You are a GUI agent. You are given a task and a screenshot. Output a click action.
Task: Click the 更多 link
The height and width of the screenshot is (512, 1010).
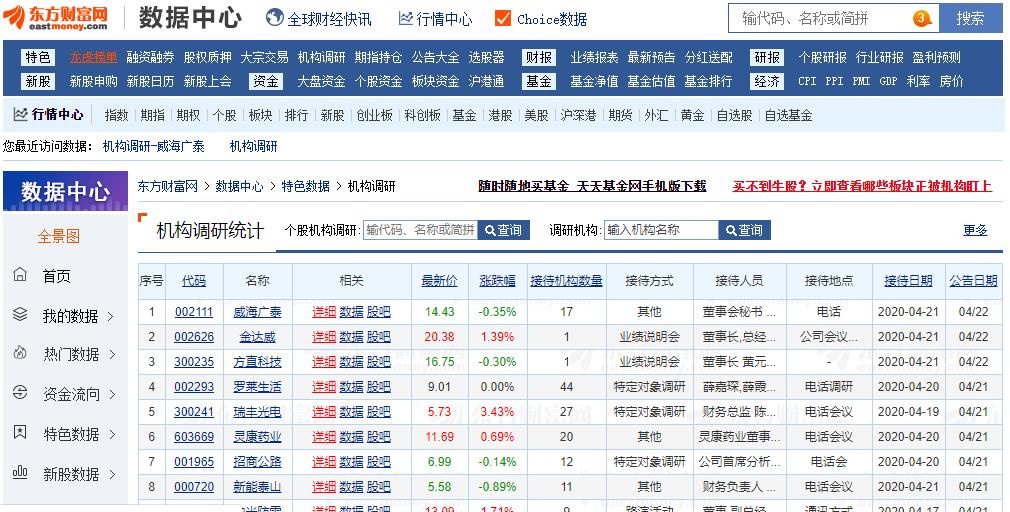point(975,230)
